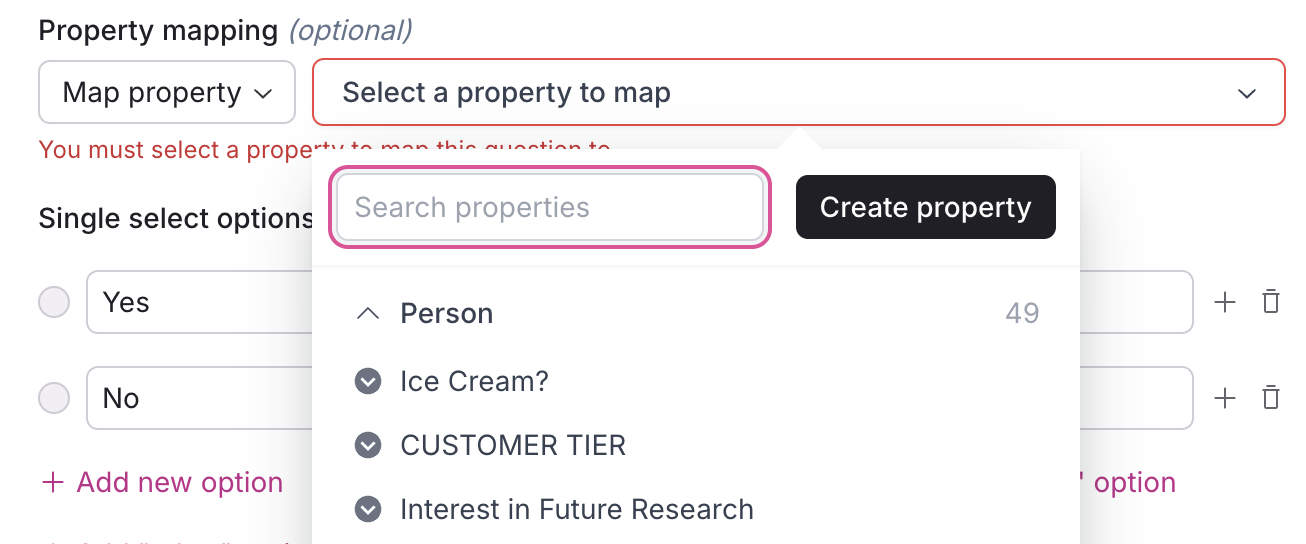The image size is (1306, 544).
Task: Click the partially hidden 'option' link on the right
Action: pos(1134,483)
